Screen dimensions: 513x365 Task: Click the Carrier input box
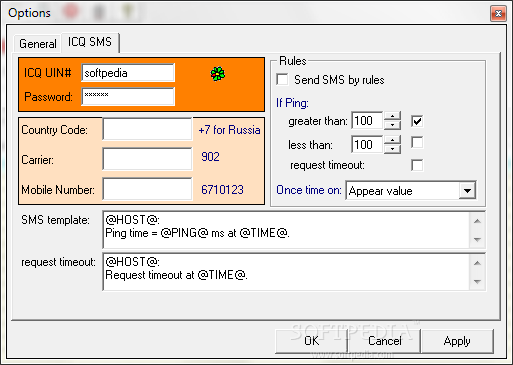click(x=147, y=159)
